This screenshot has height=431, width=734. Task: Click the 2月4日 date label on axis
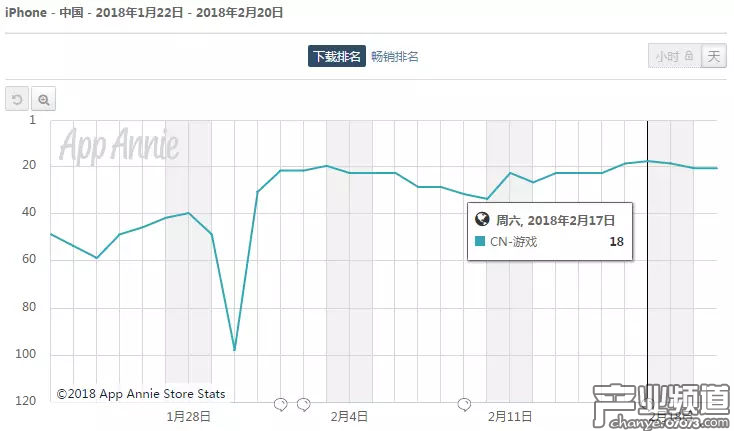349,416
